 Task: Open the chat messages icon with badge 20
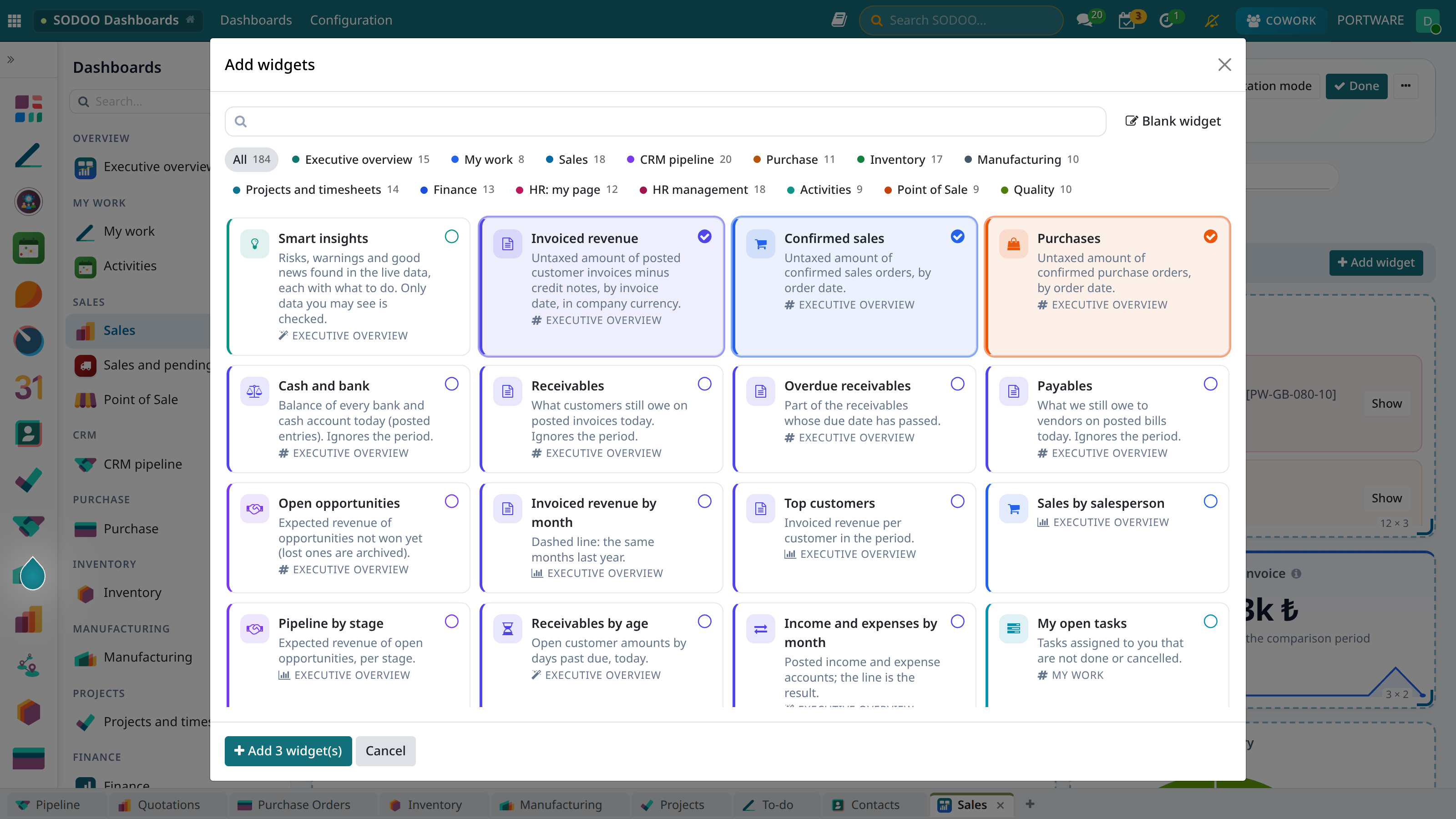pyautogui.click(x=1084, y=20)
